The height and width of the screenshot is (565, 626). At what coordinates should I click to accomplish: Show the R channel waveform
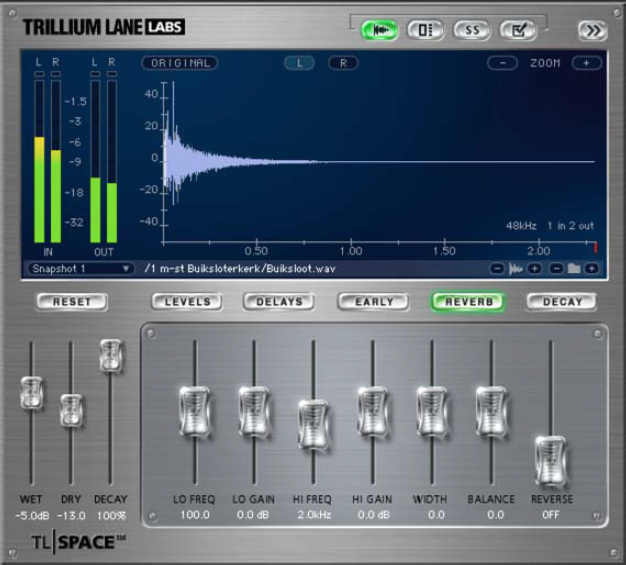pyautogui.click(x=343, y=63)
